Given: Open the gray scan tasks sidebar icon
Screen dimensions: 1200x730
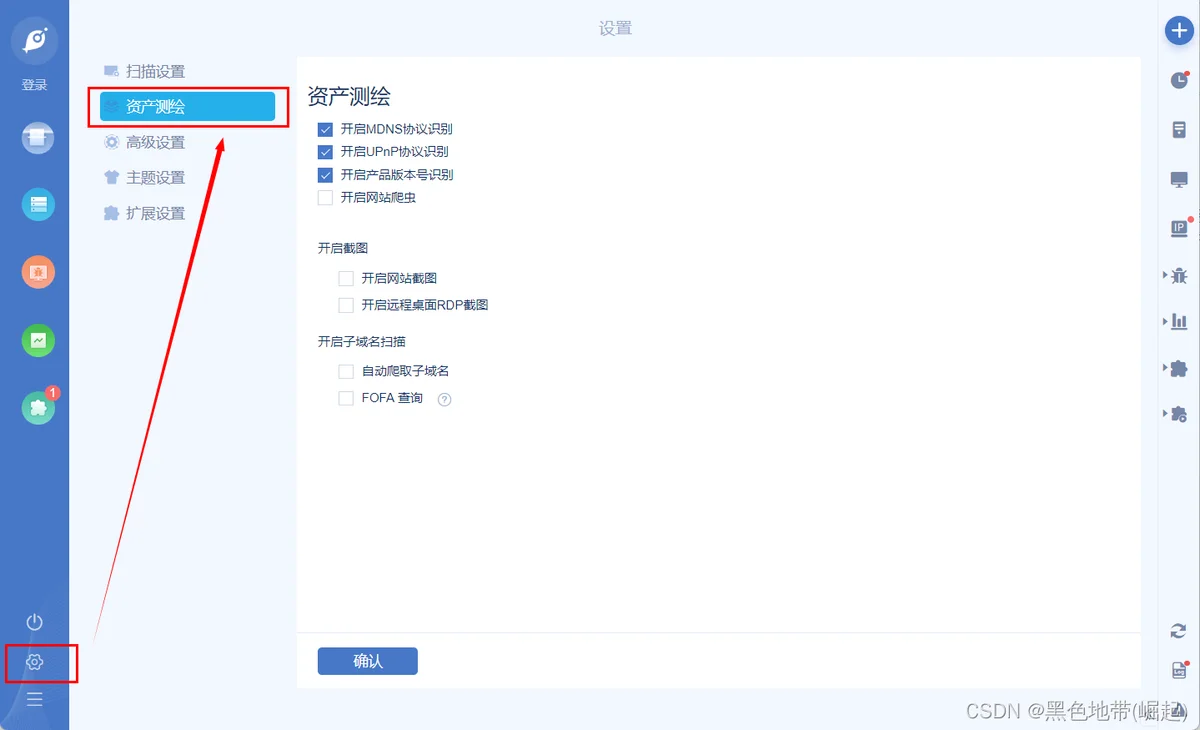Looking at the screenshot, I should pyautogui.click(x=38, y=137).
